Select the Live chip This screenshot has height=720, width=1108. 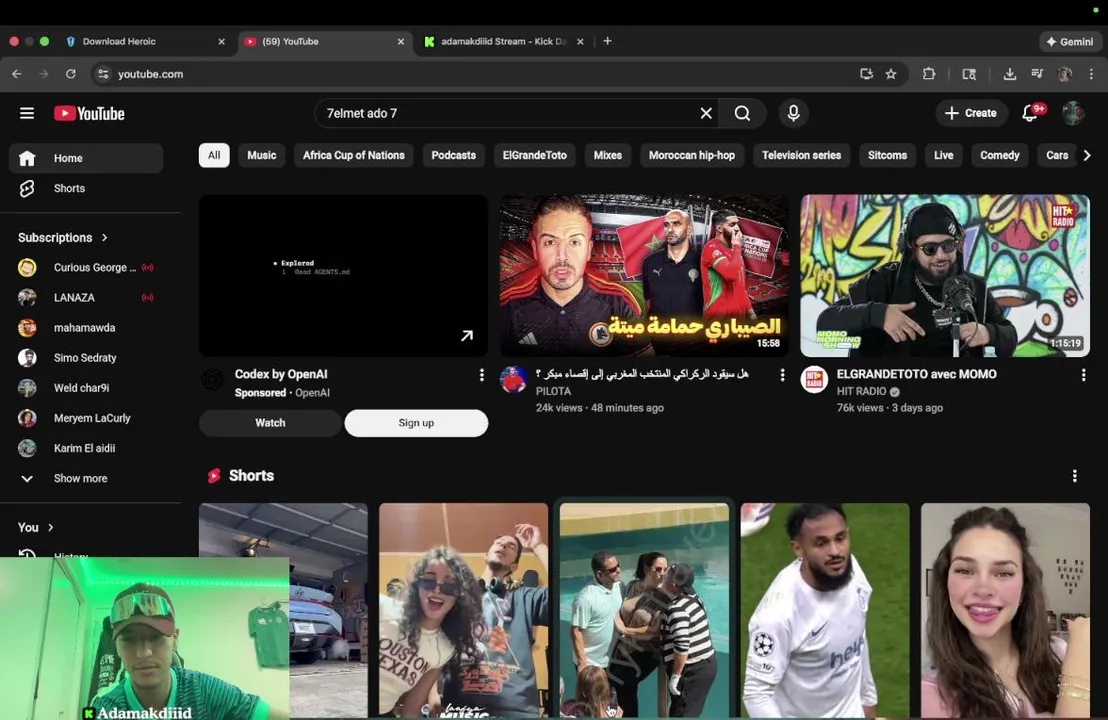[x=943, y=155]
